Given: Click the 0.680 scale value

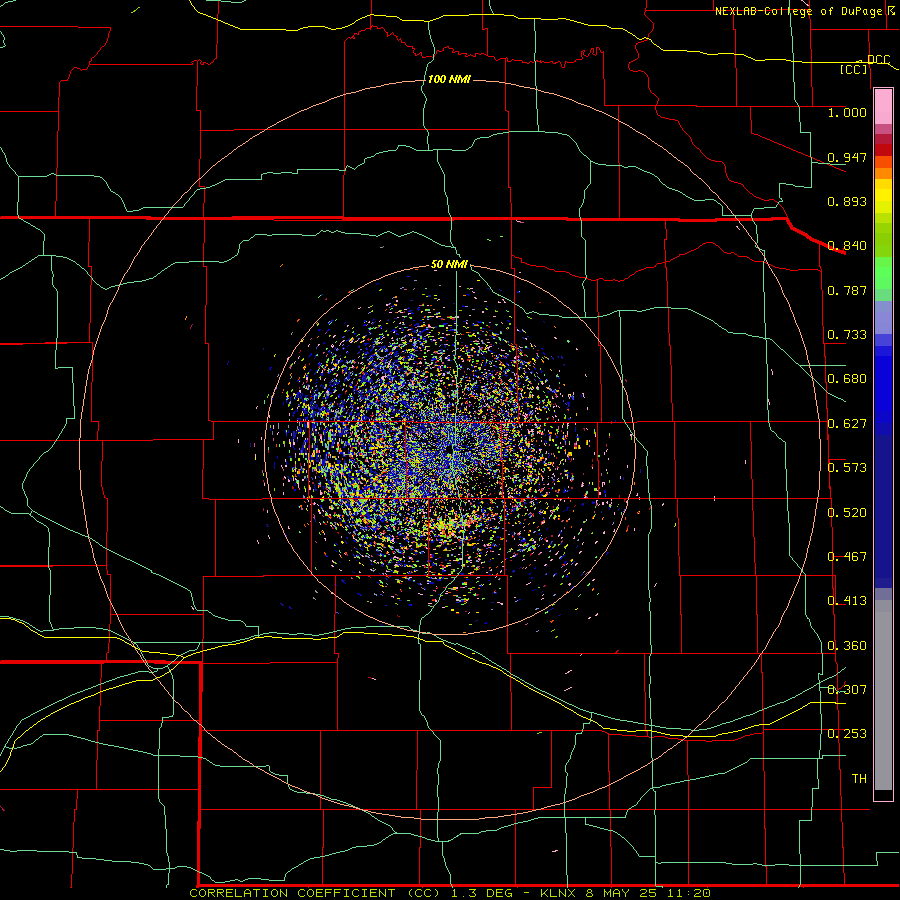Looking at the screenshot, I should click(847, 379).
